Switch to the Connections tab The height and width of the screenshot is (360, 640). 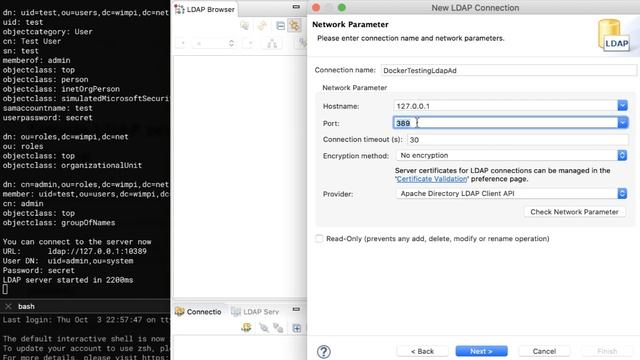tap(198, 311)
